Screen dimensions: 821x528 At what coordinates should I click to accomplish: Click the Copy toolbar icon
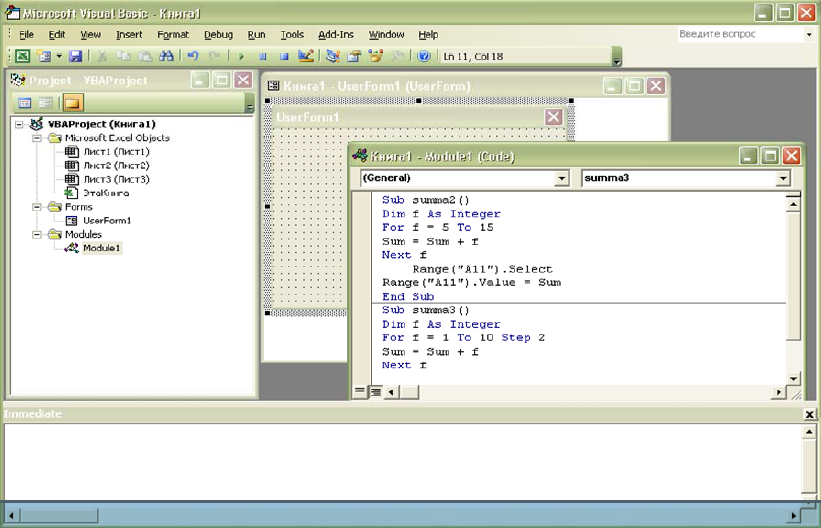124,56
